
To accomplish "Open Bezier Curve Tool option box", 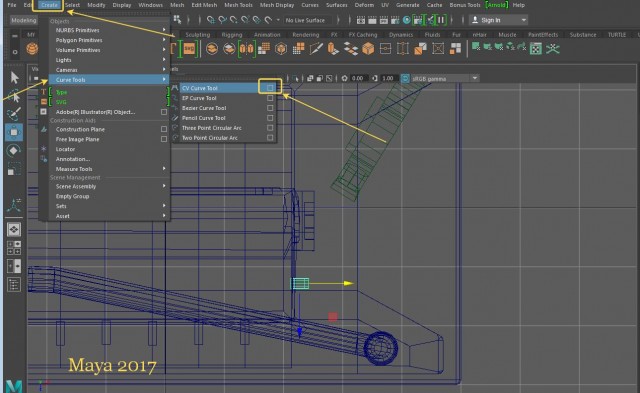I will (270, 108).
